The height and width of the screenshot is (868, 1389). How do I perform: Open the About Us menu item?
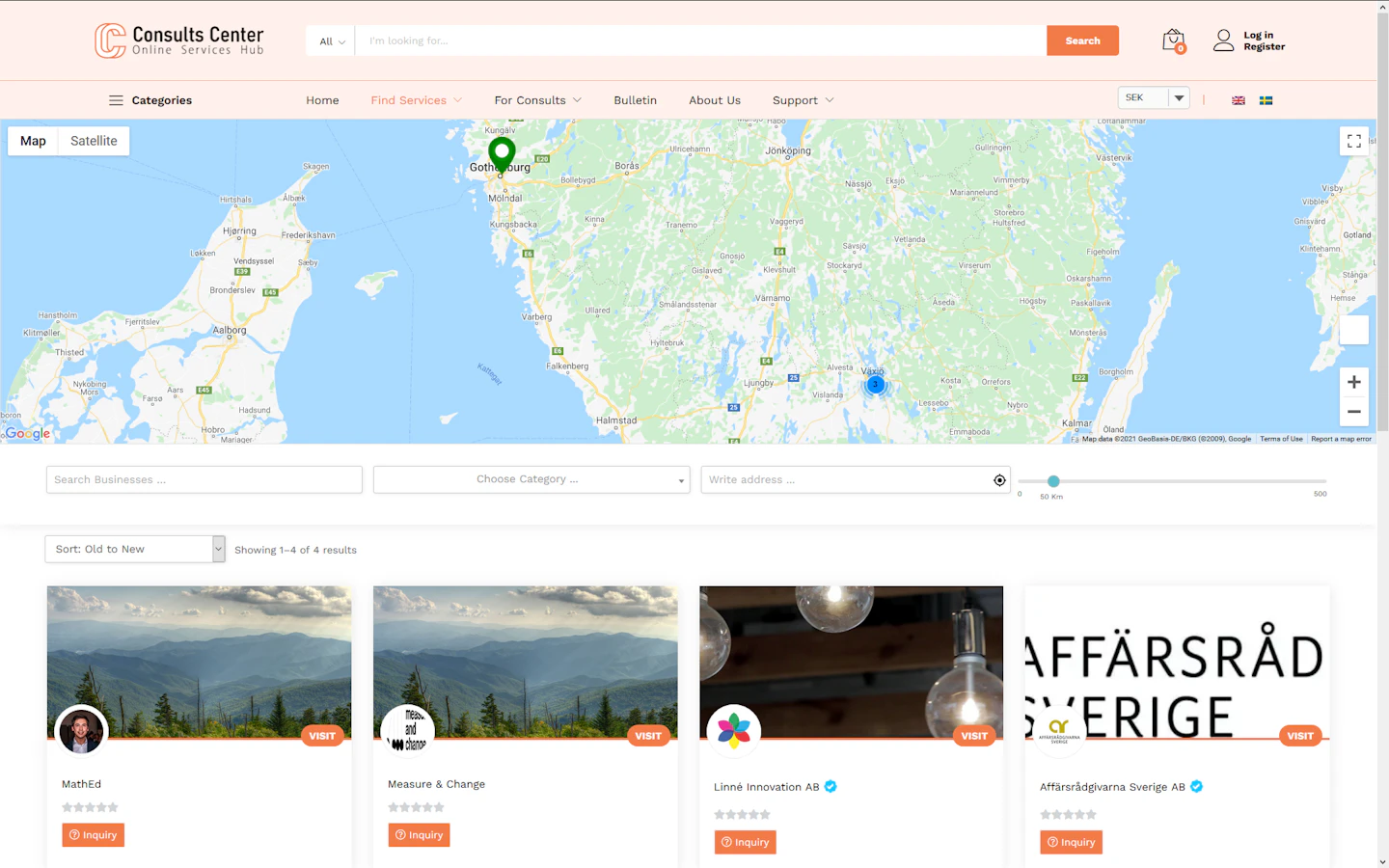tap(715, 100)
